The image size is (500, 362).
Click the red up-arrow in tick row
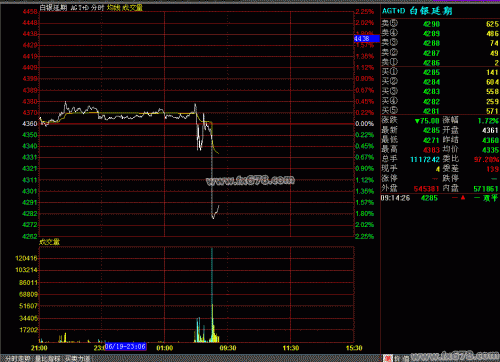(x=463, y=198)
